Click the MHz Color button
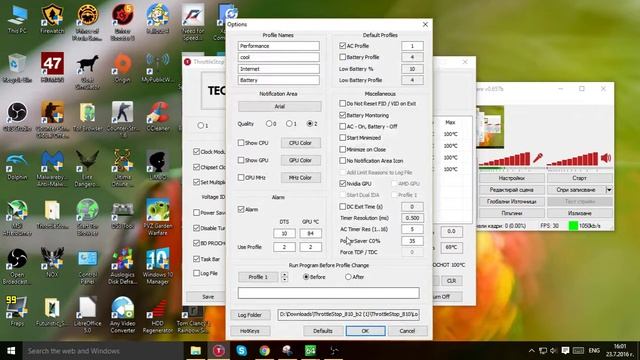 [x=300, y=178]
